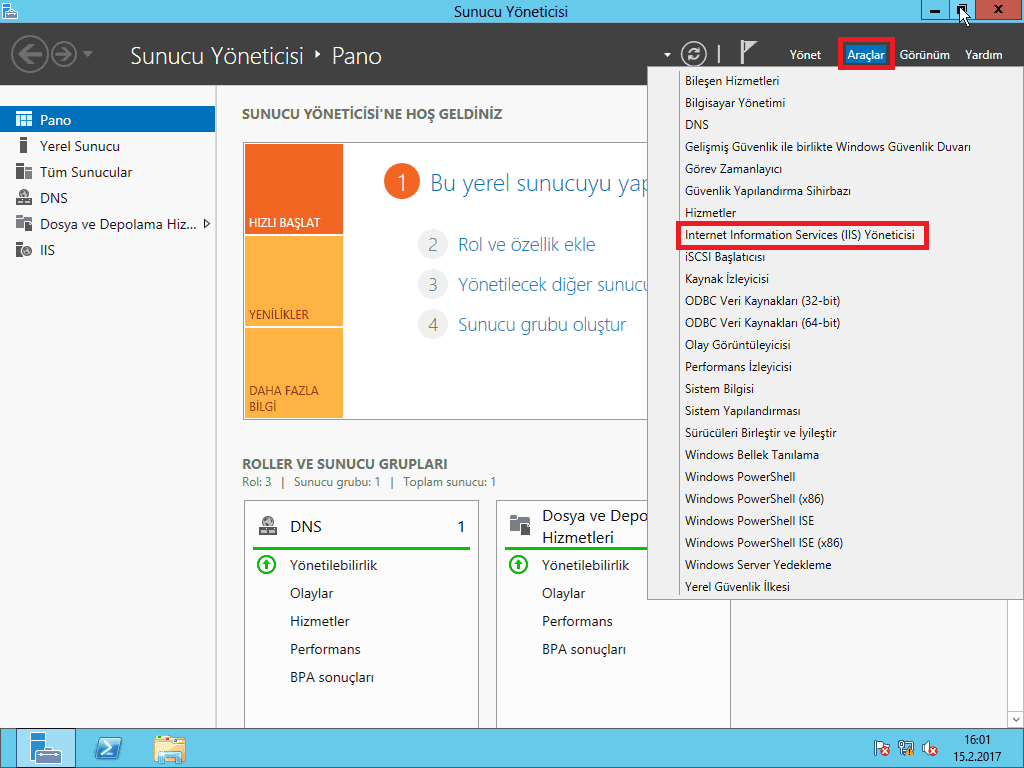Select Pano icon in sidebar
Image resolution: width=1024 pixels, height=768 pixels.
(x=24, y=120)
